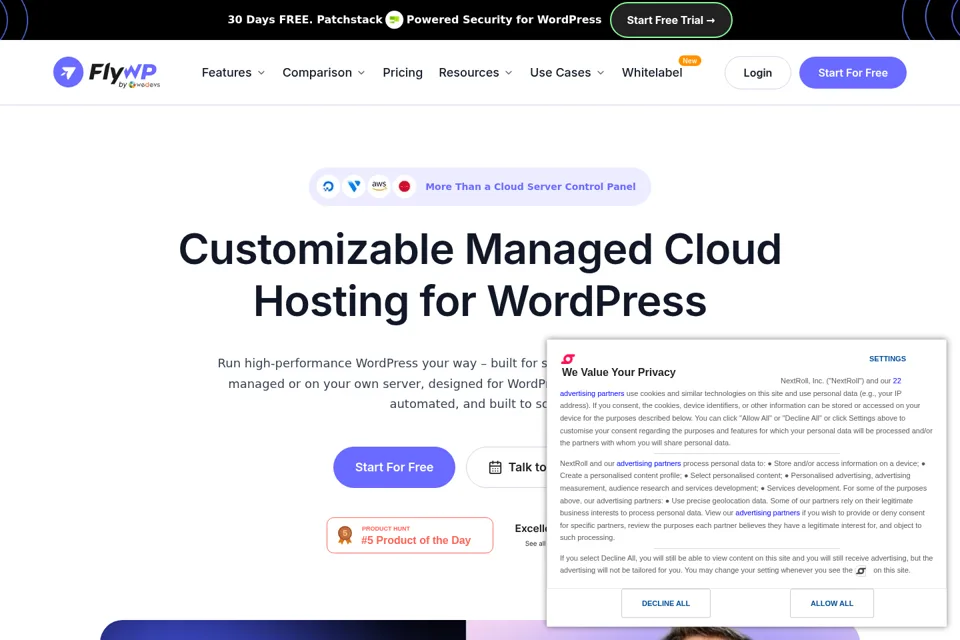960x640 pixels.
Task: Click the Product Hunt medal icon
Action: [x=345, y=535]
